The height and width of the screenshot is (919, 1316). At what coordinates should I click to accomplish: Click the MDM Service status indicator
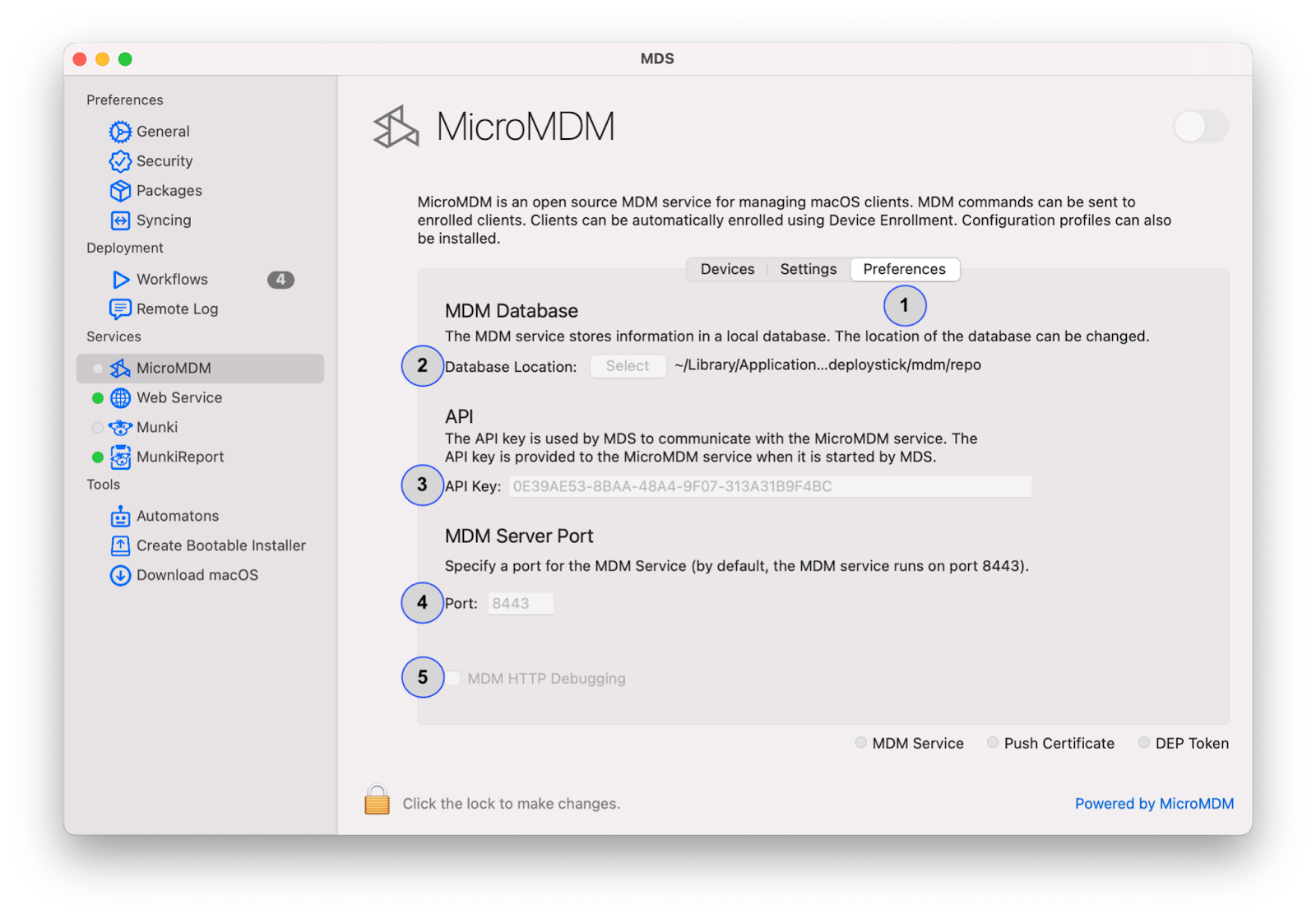(x=860, y=743)
